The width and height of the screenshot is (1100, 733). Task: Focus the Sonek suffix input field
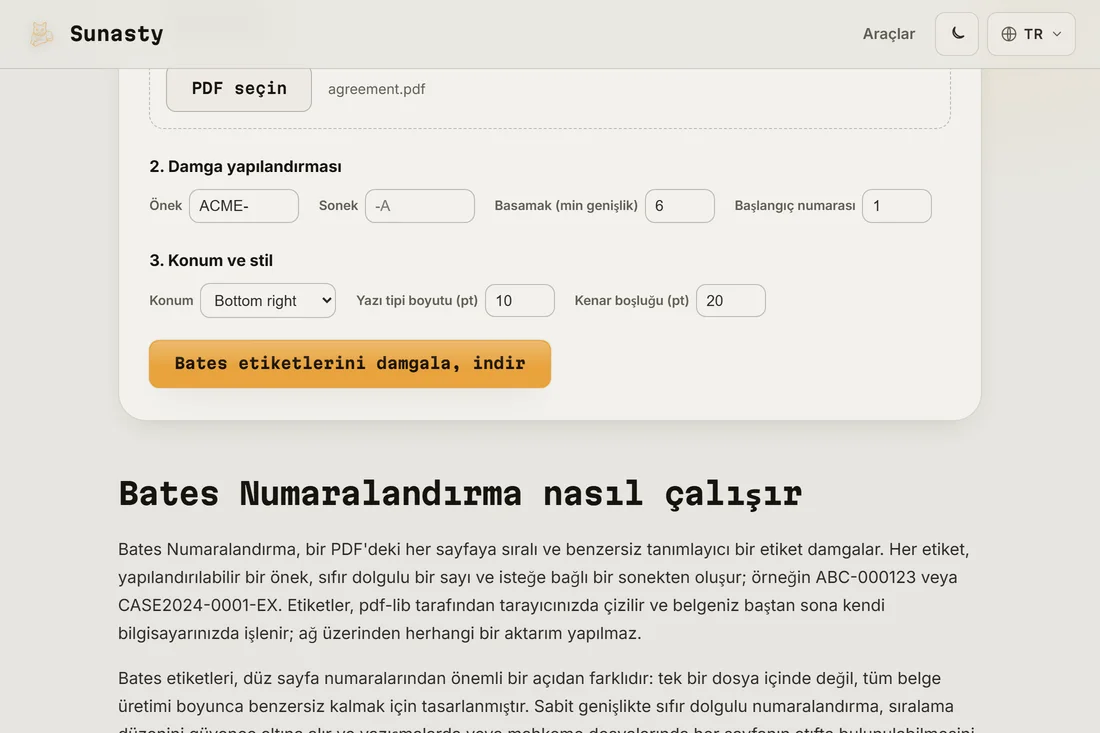pos(420,206)
